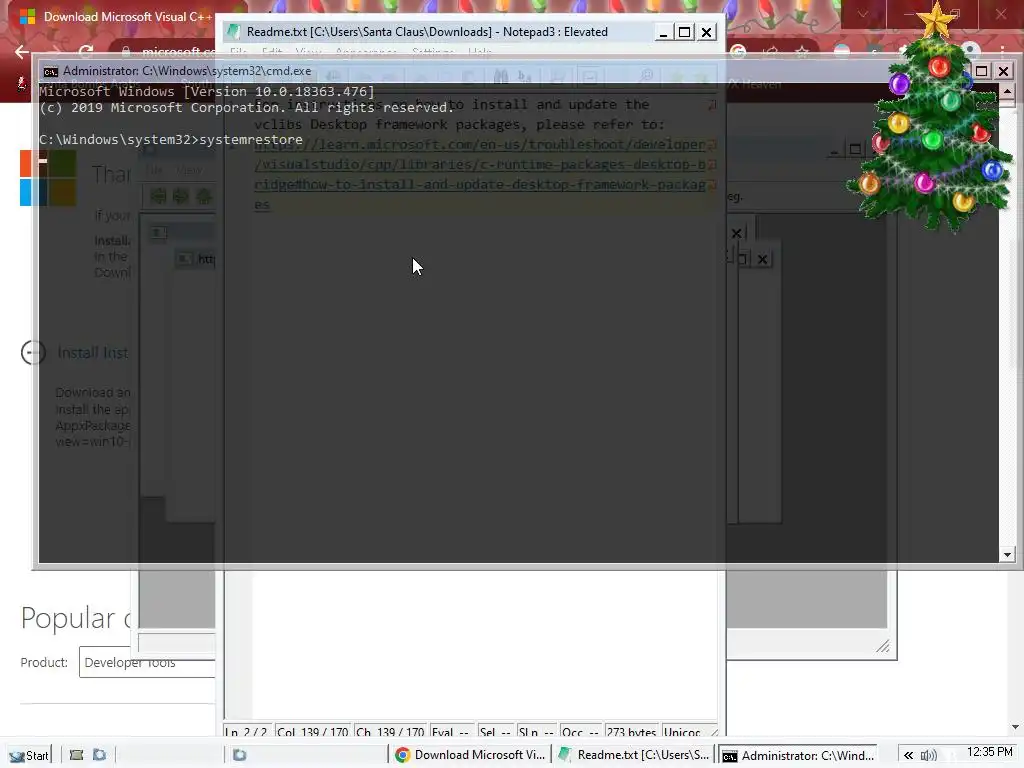Click the second quick launch icon beside Start

(99, 755)
